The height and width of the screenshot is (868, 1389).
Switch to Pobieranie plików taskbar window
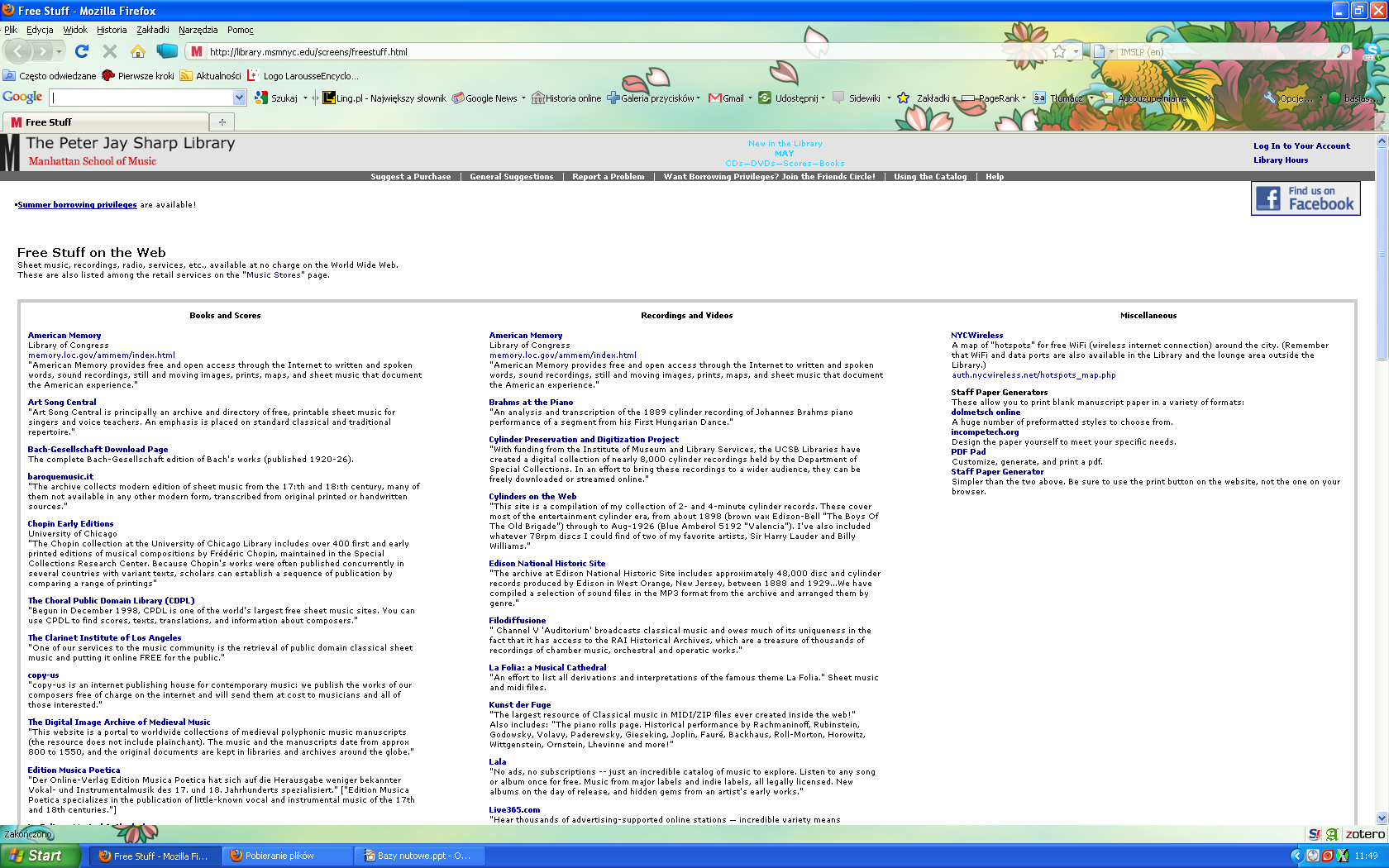[x=287, y=856]
